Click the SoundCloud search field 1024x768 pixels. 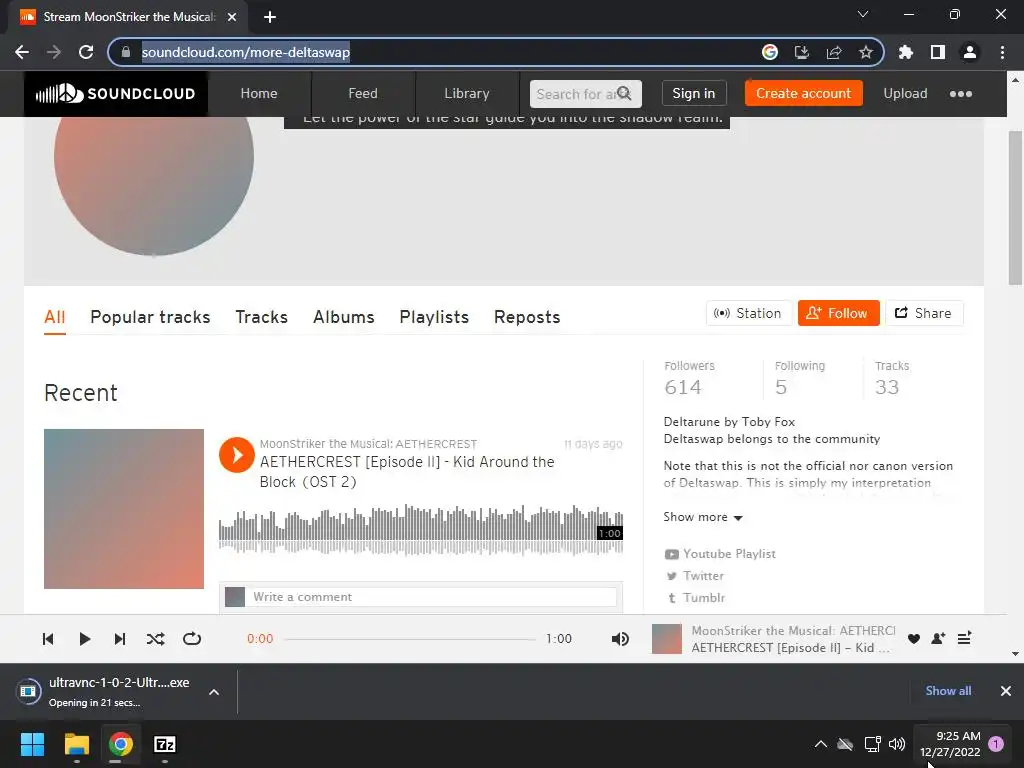click(x=585, y=93)
